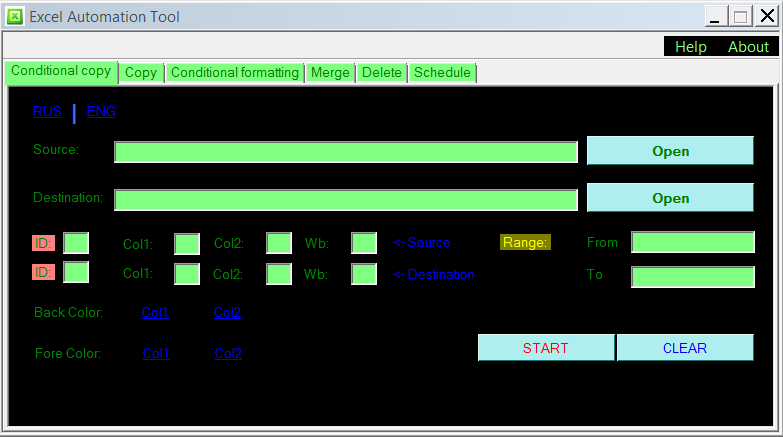The width and height of the screenshot is (783, 437).
Task: Click the Source row Col2 field
Action: (279, 243)
